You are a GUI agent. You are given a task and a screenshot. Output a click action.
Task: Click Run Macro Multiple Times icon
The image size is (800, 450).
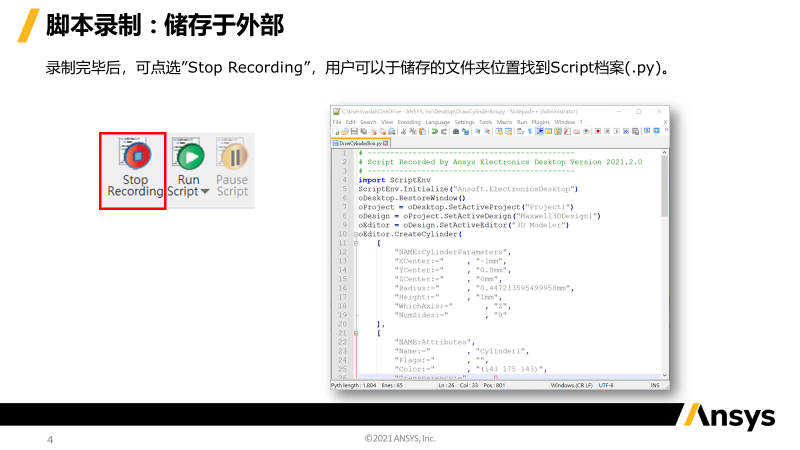(626, 132)
